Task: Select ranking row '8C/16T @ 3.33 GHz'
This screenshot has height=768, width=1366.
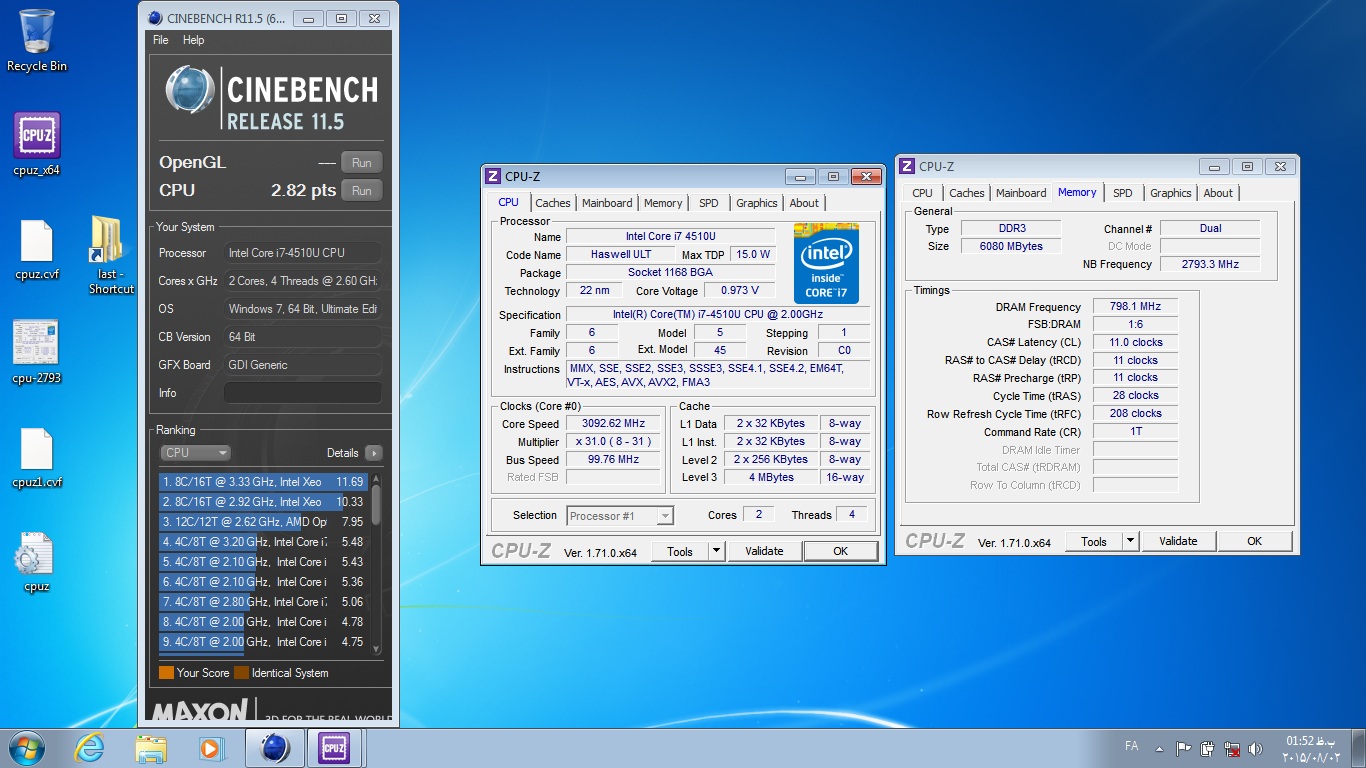Action: (263, 482)
